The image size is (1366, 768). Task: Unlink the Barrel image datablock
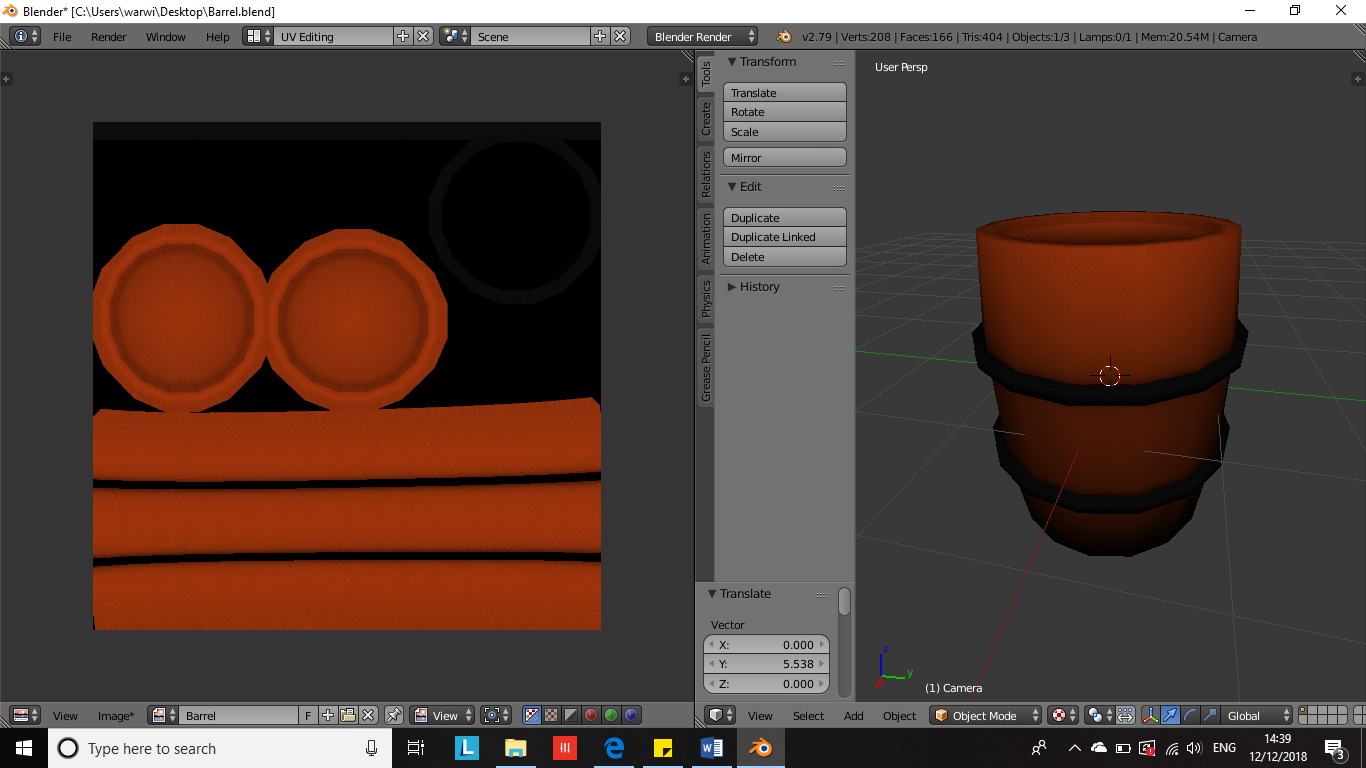coord(368,715)
